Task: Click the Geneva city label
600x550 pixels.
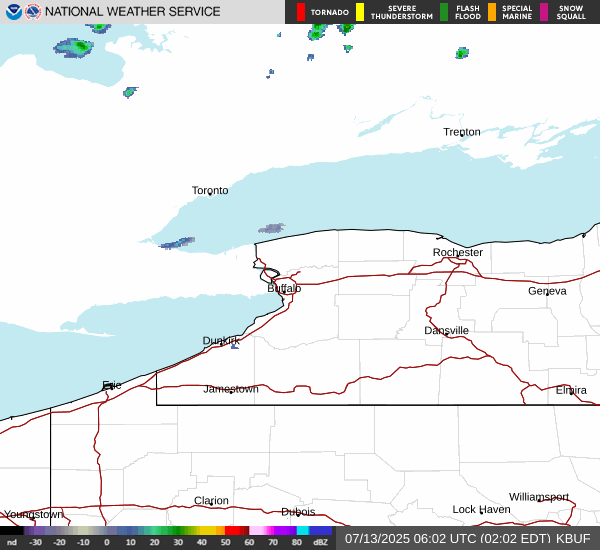Action: point(547,291)
